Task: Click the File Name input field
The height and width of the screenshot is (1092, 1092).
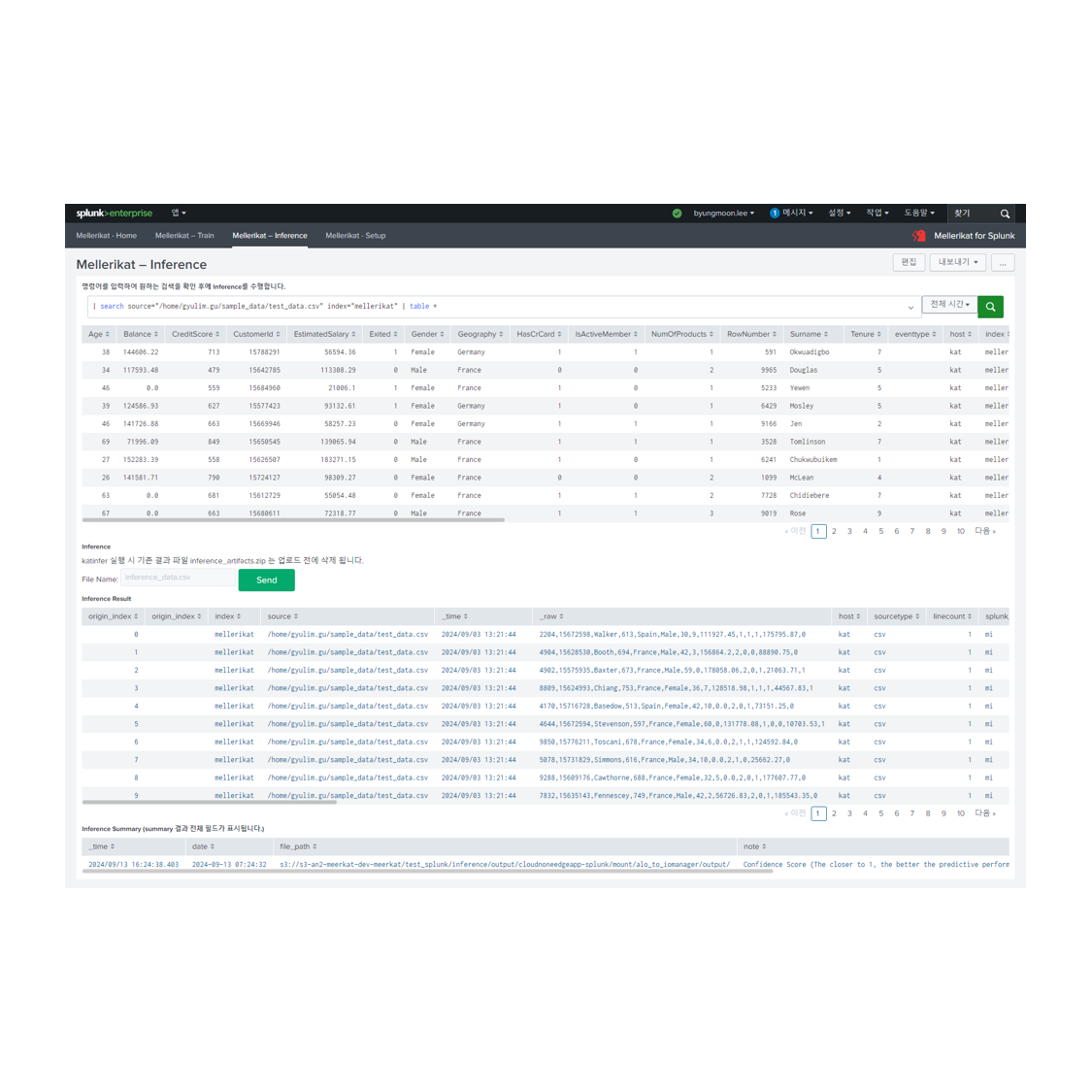Action: coord(178,579)
